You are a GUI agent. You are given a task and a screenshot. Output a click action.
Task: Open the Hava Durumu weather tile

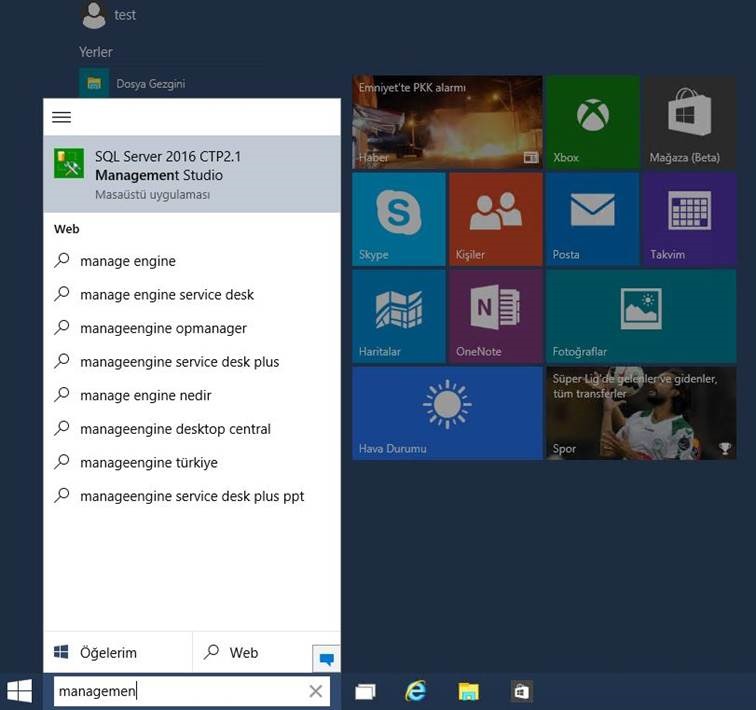coord(447,413)
